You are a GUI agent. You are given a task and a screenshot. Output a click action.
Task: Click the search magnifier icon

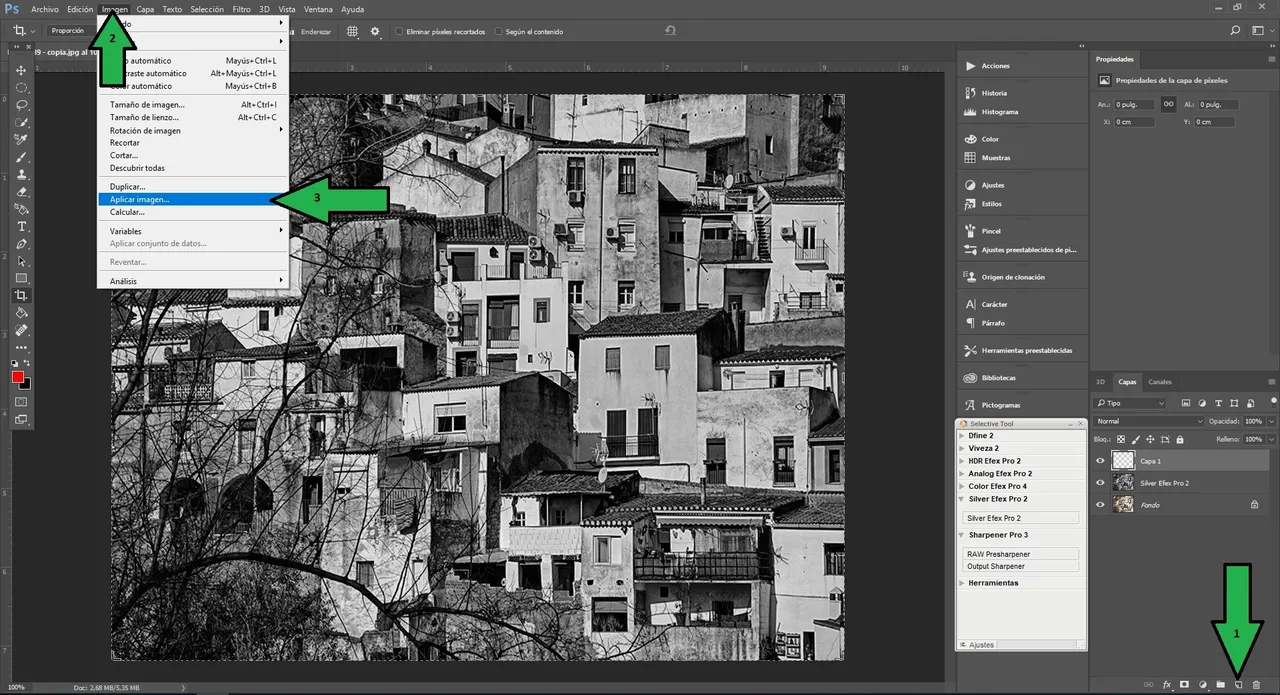[x=1235, y=31]
